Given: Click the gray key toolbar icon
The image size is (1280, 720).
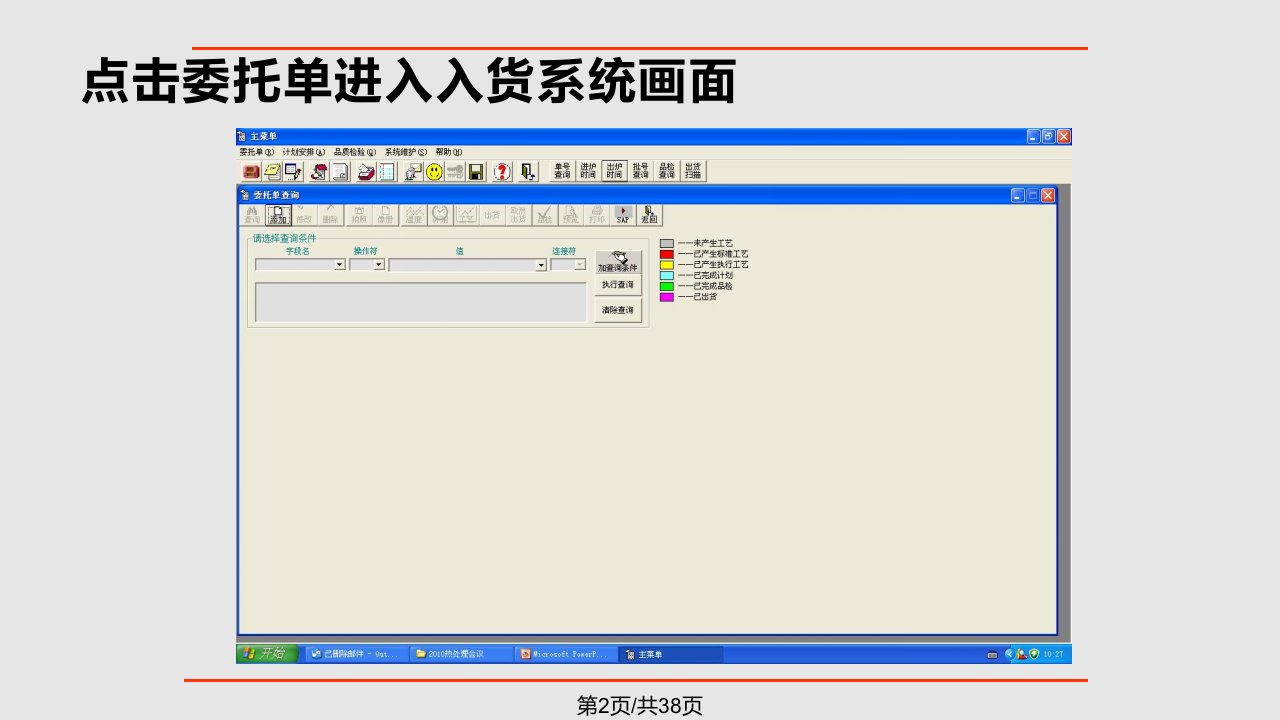Looking at the screenshot, I should click(x=455, y=172).
